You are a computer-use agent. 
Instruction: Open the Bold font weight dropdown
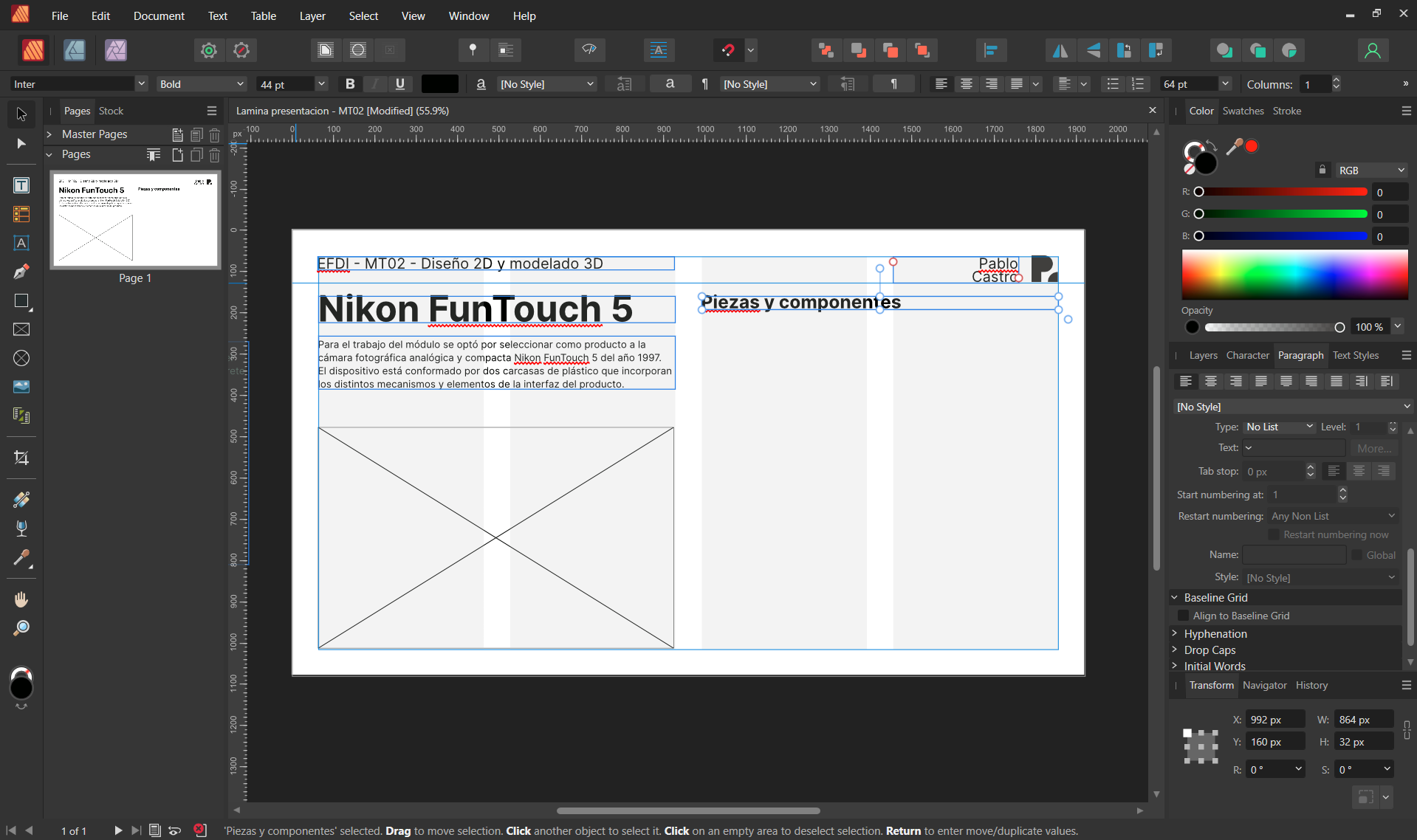tap(240, 84)
